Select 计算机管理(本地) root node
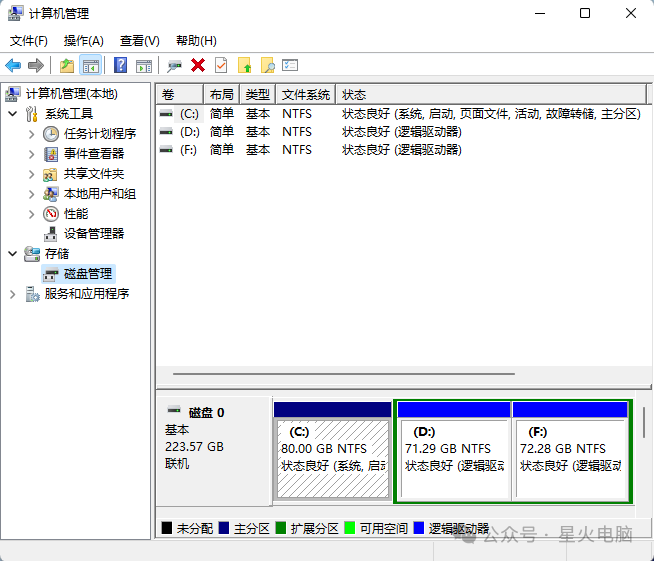654x561 pixels. tap(72, 94)
